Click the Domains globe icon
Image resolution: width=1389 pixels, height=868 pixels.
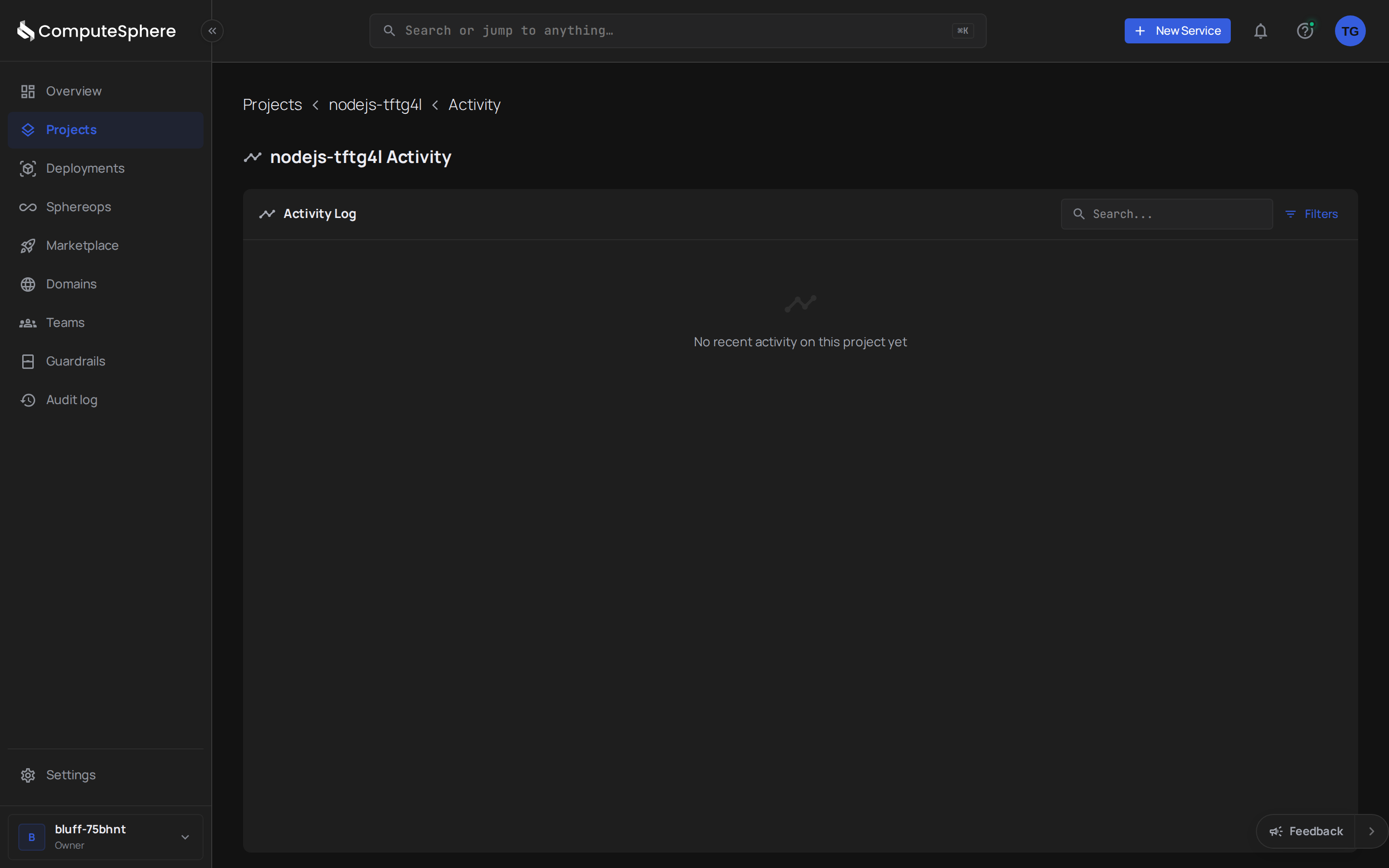click(27, 284)
